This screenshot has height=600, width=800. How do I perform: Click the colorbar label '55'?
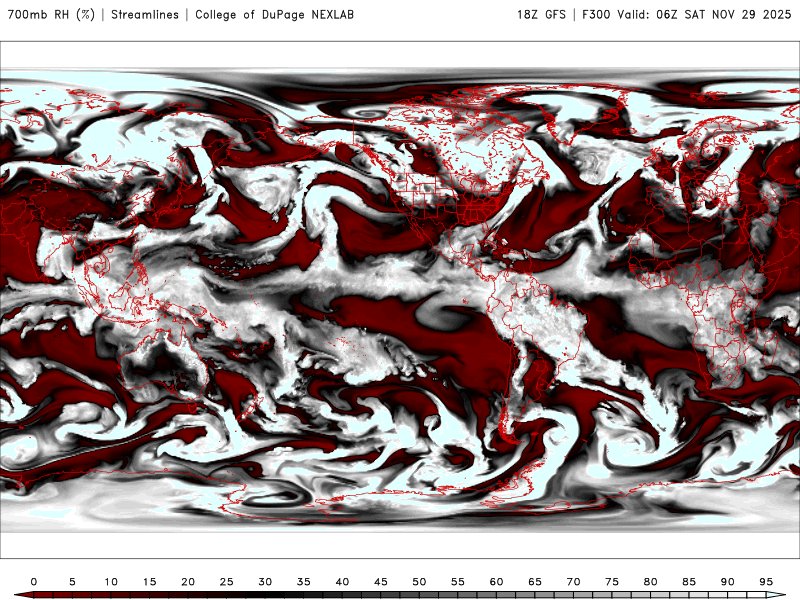pyautogui.click(x=458, y=582)
